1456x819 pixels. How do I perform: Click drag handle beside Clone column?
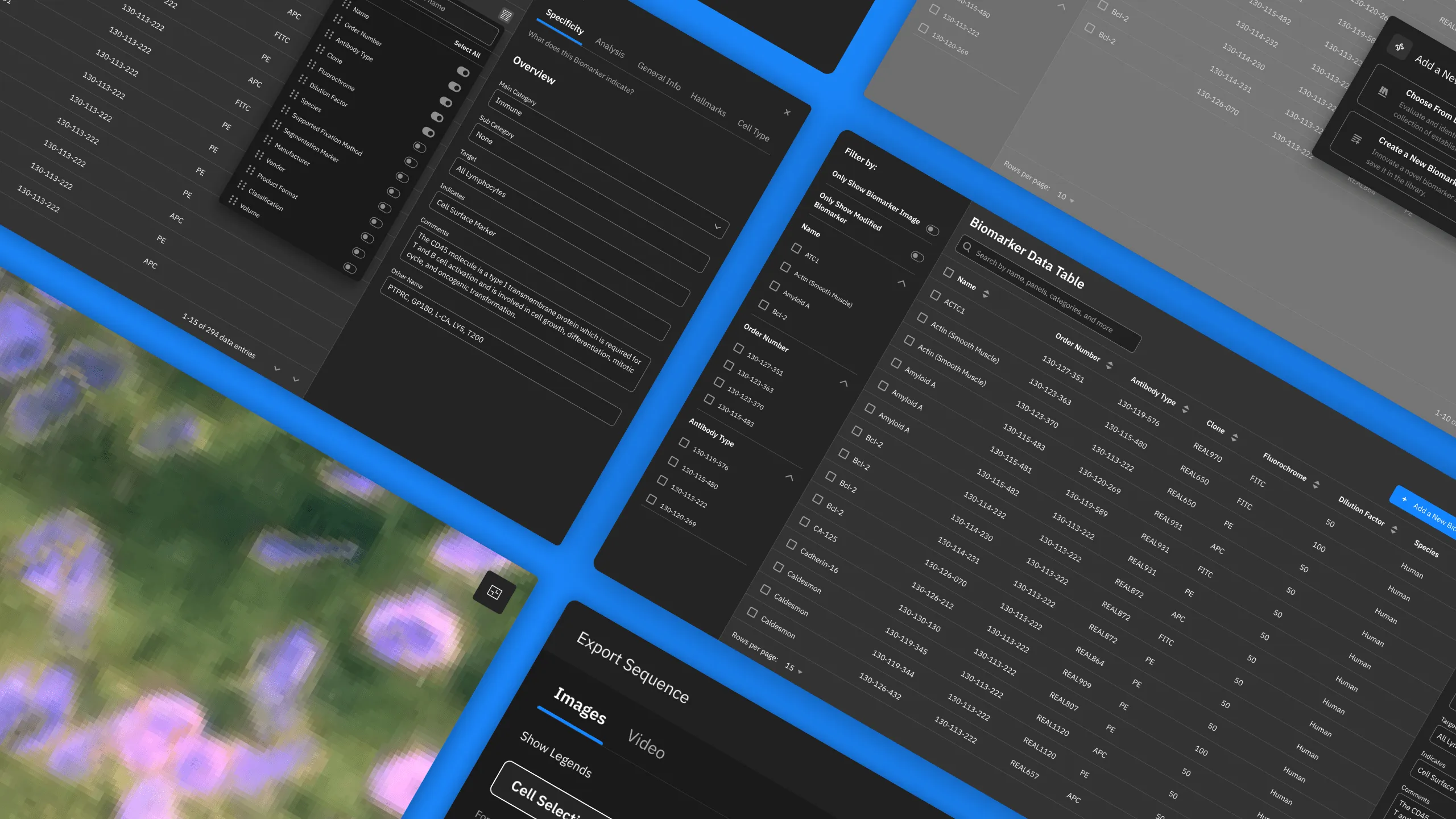[x=321, y=49]
